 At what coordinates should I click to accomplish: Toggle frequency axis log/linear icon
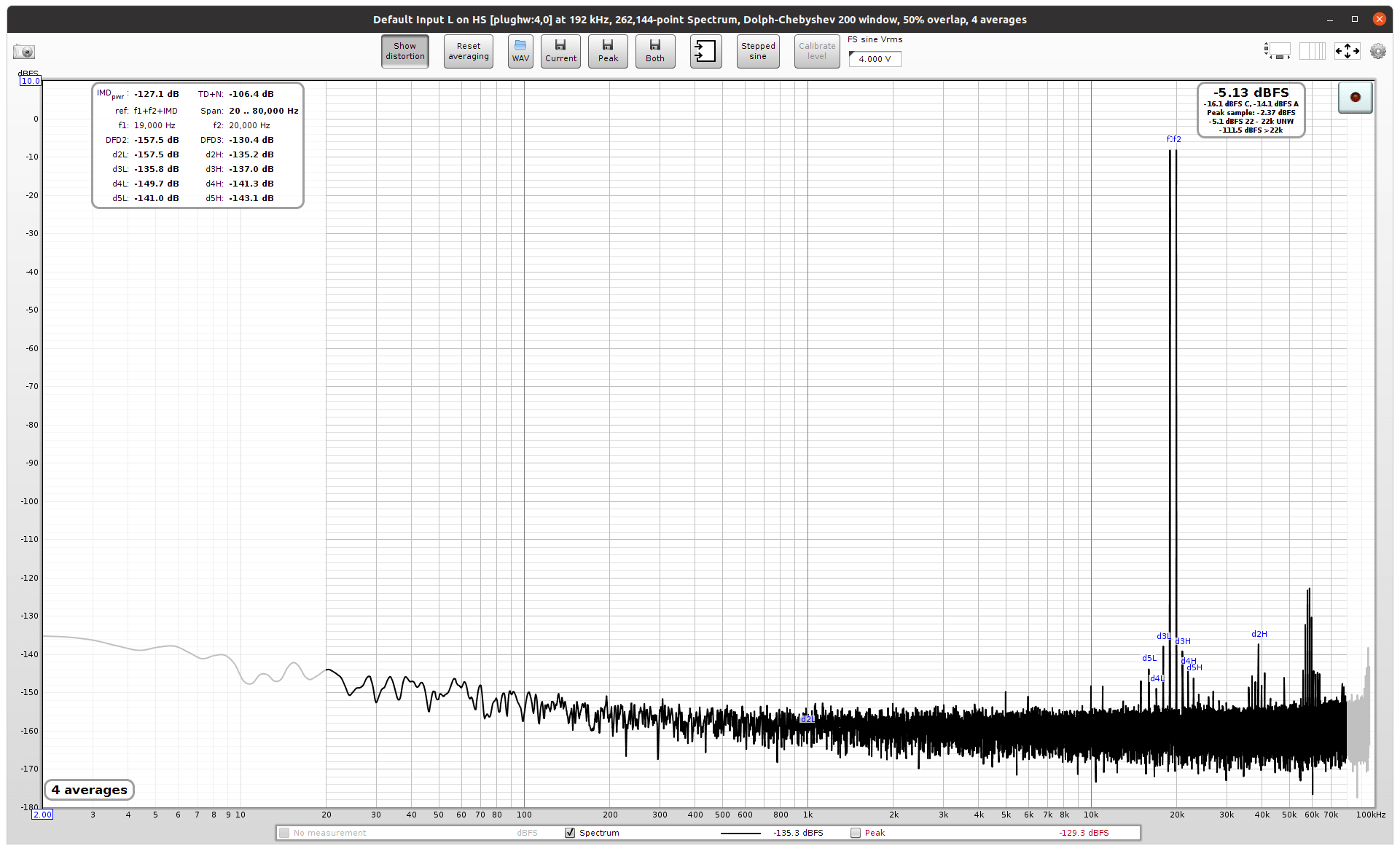(1313, 51)
